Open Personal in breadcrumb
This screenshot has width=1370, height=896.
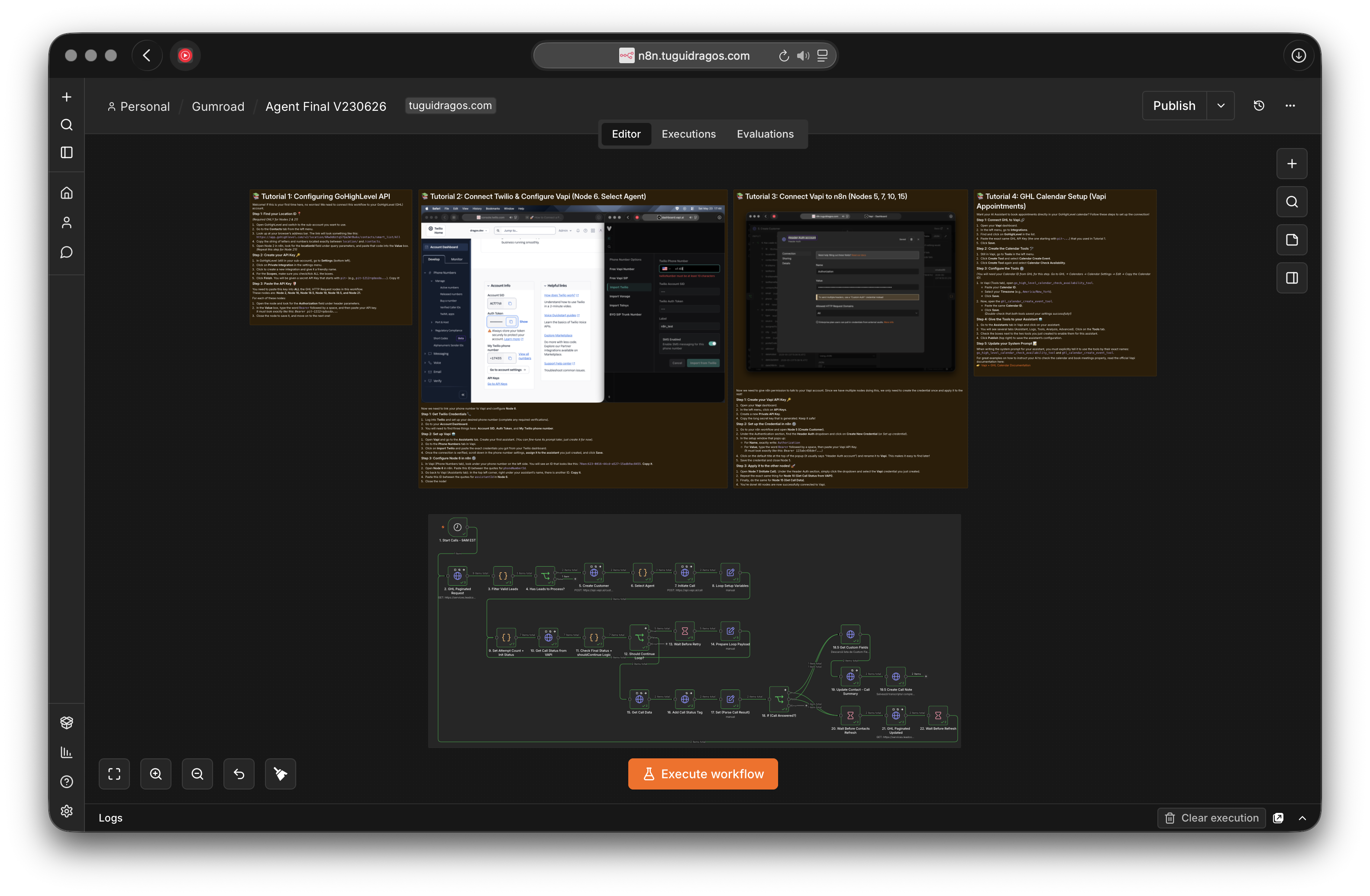click(x=139, y=106)
